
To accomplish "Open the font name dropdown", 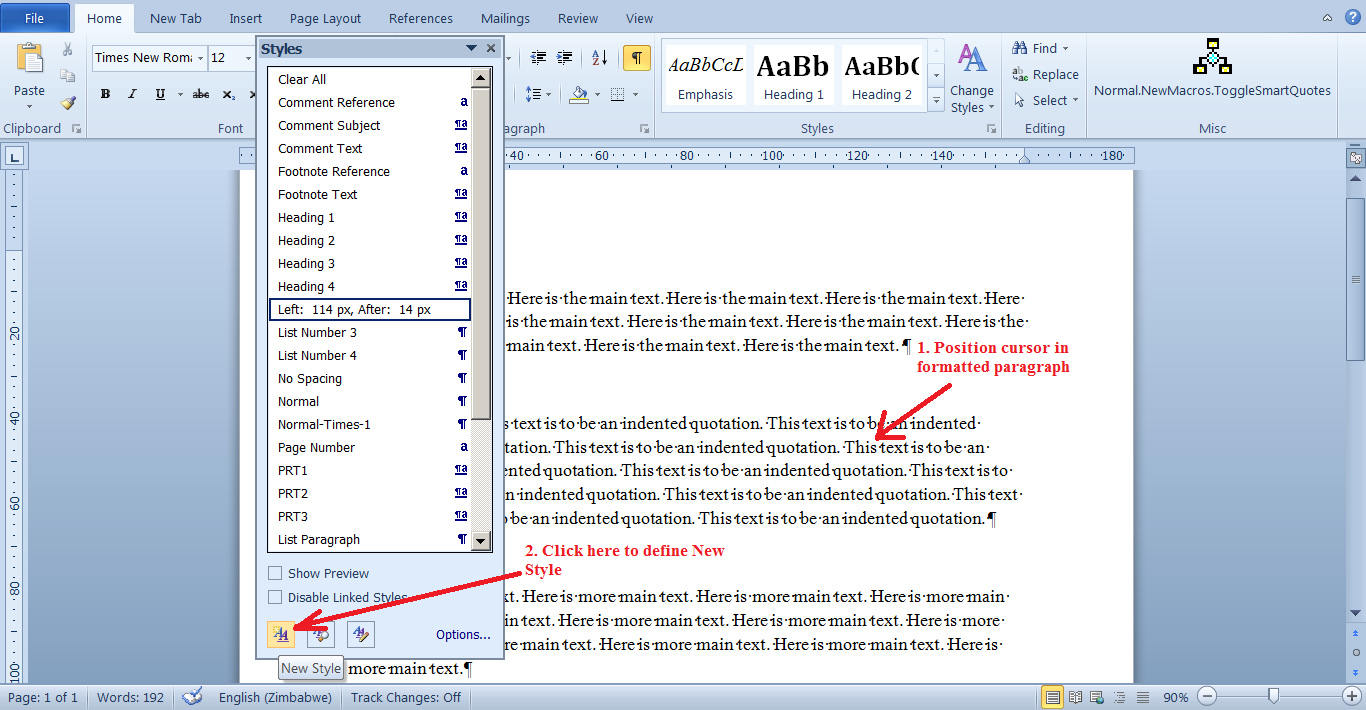I will coord(200,58).
